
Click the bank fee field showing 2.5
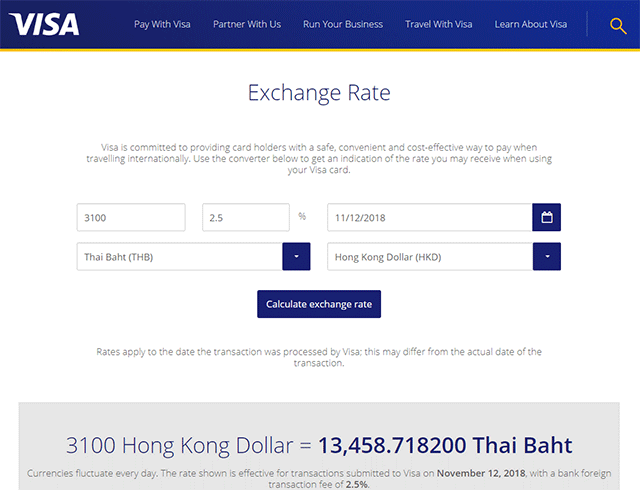coord(247,217)
